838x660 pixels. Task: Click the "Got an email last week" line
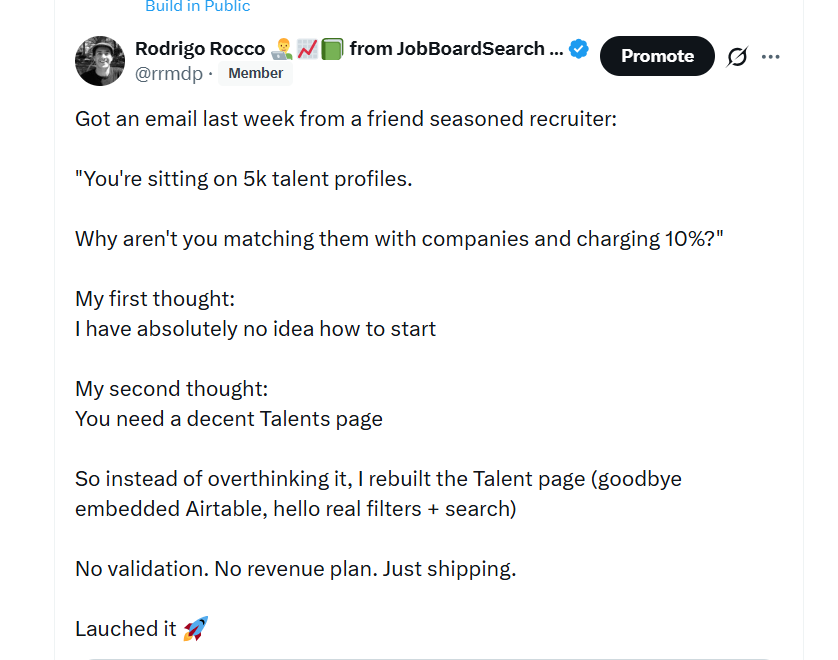pos(346,119)
